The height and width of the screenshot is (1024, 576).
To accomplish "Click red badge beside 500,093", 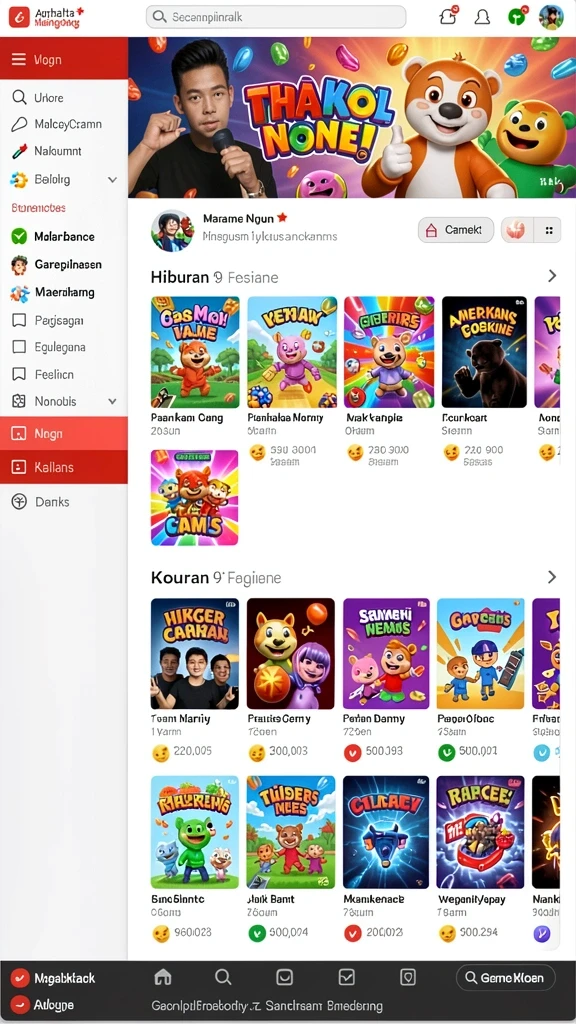I will (x=353, y=753).
